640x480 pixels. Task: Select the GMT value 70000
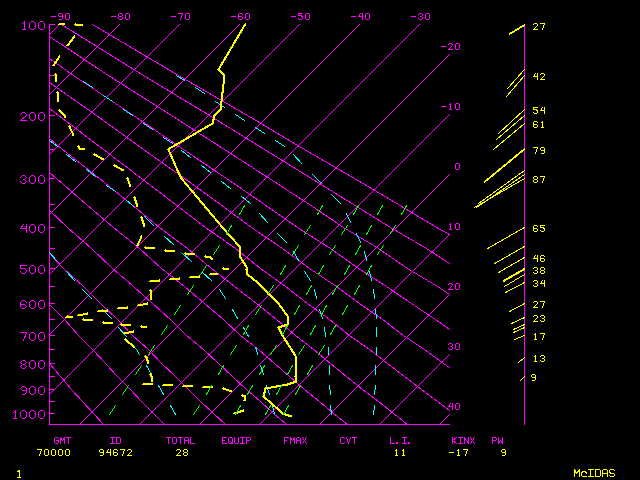(x=54, y=452)
